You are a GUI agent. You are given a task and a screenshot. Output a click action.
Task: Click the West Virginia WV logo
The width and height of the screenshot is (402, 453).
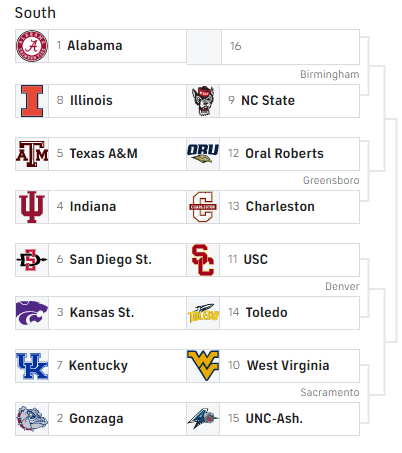[203, 366]
